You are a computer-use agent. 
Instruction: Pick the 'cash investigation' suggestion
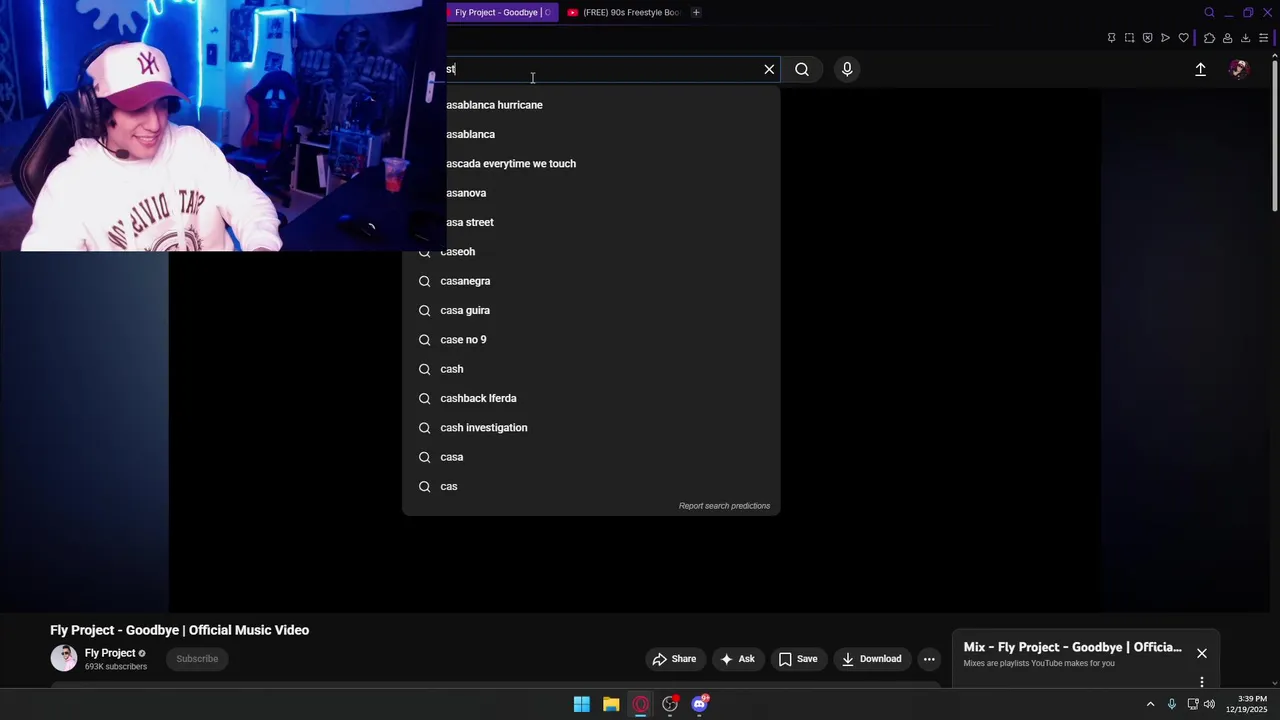click(591, 428)
